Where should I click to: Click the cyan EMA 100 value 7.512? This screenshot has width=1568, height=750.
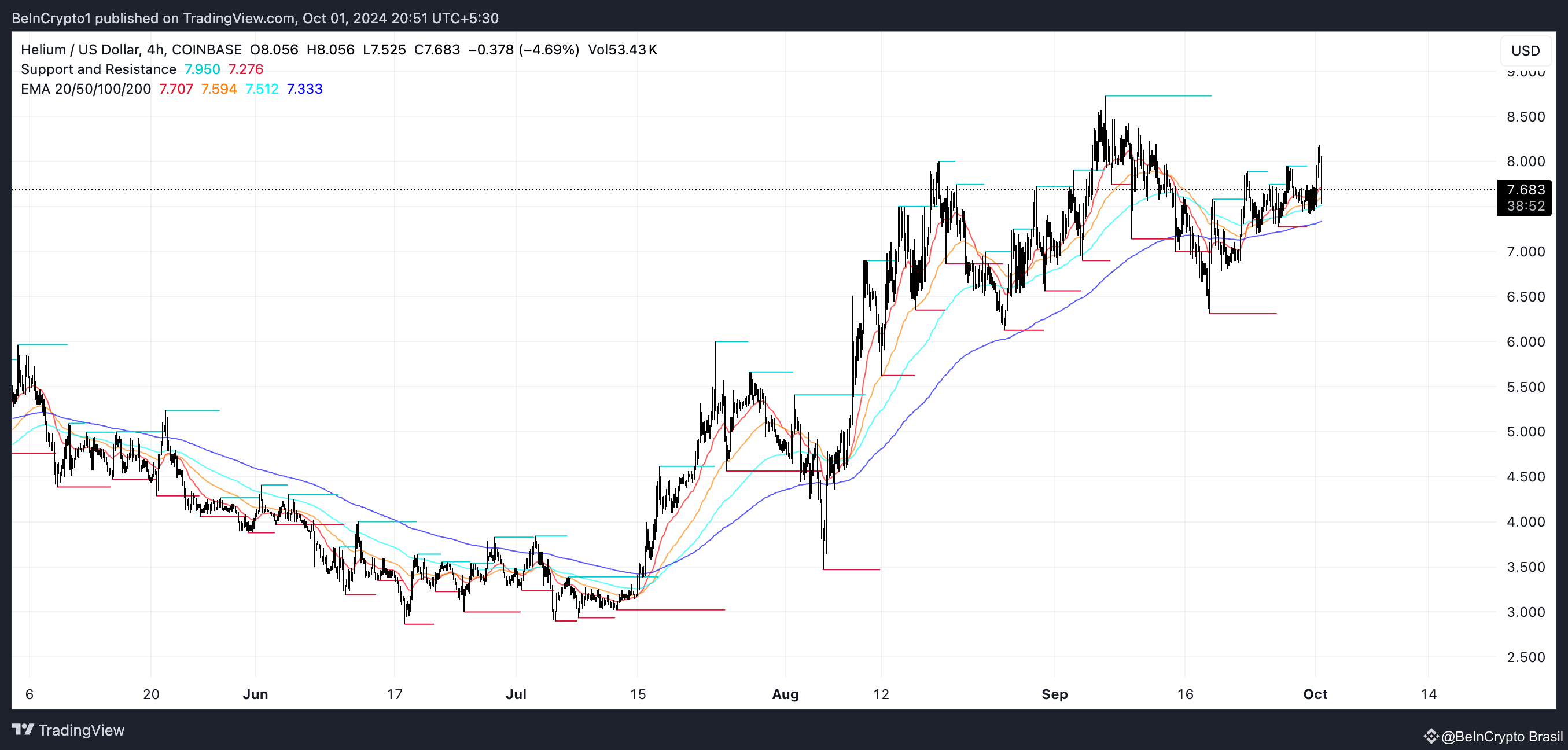pos(262,89)
